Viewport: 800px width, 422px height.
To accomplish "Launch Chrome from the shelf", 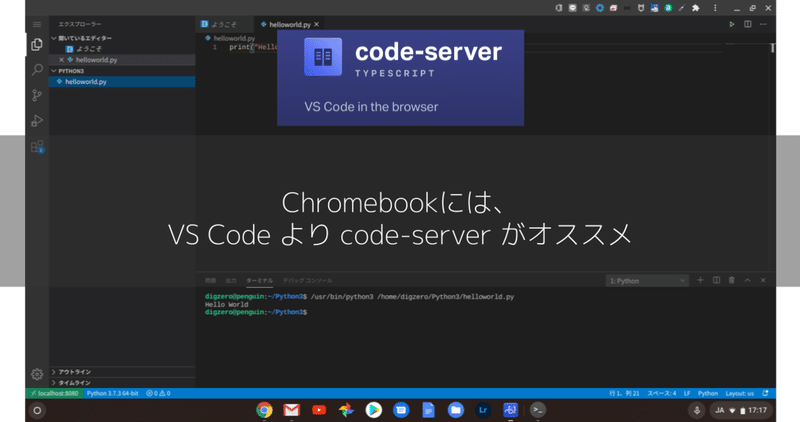I will pyautogui.click(x=264, y=410).
